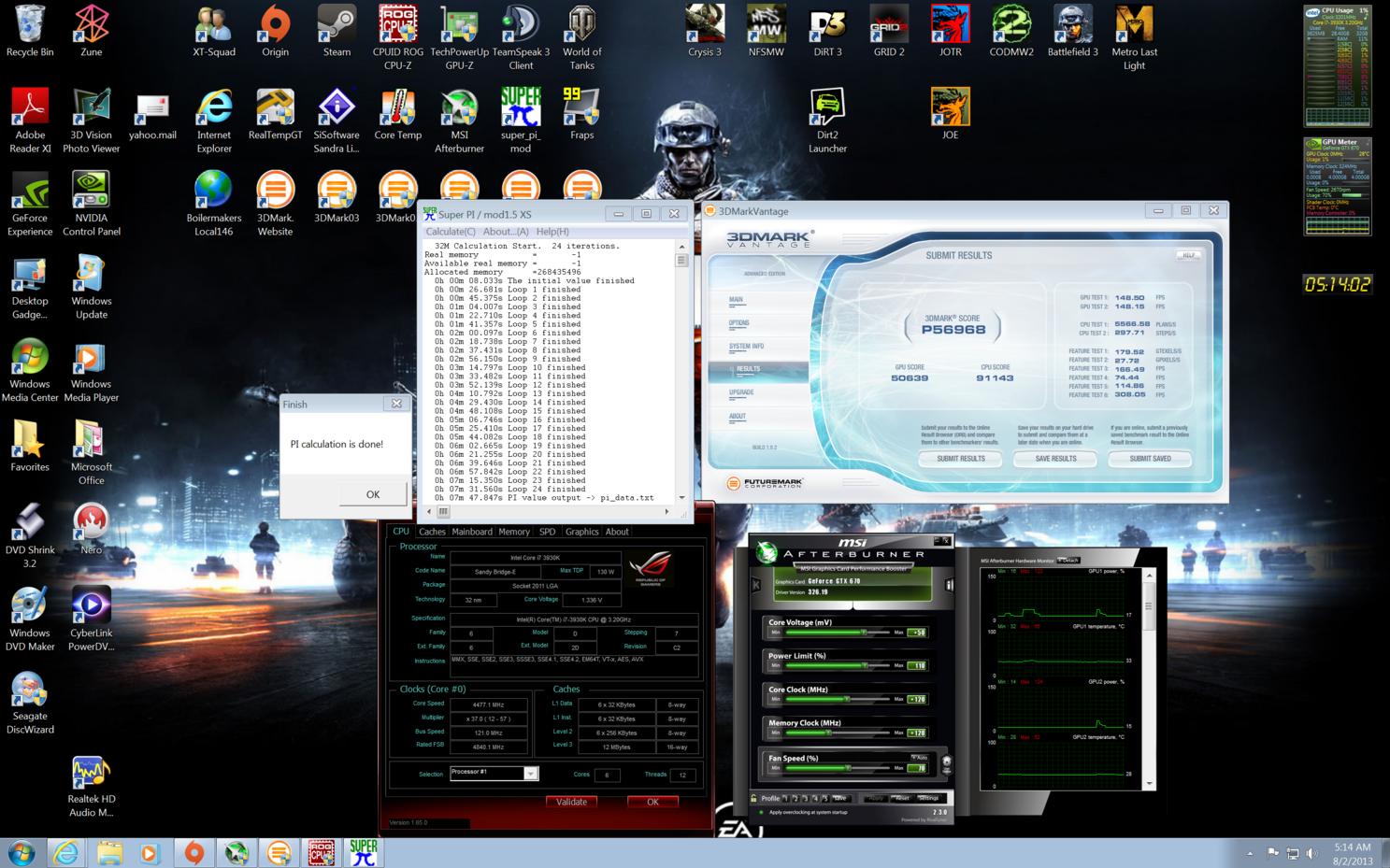Click the Save profile button in Afterburner

[x=840, y=798]
